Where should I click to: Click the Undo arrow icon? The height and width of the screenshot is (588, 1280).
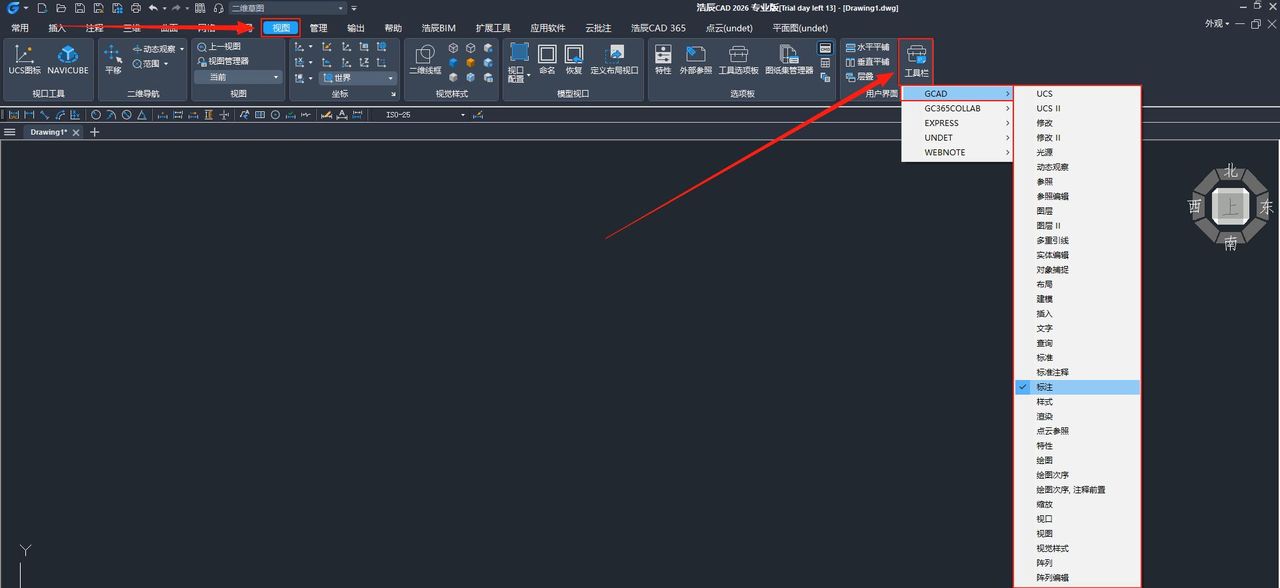[x=153, y=8]
